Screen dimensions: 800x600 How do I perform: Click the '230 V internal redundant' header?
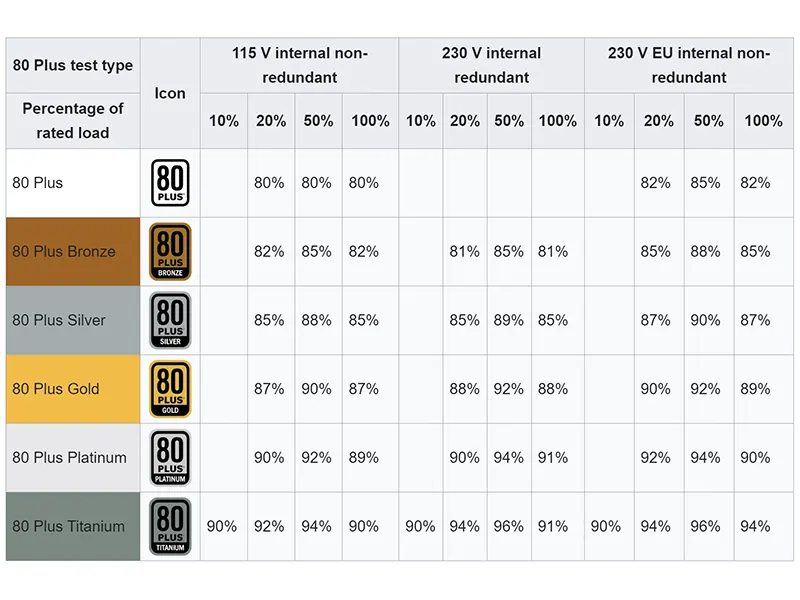pos(491,65)
